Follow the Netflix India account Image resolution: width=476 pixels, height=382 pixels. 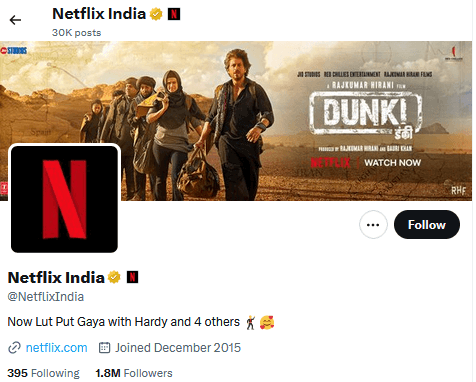click(427, 225)
